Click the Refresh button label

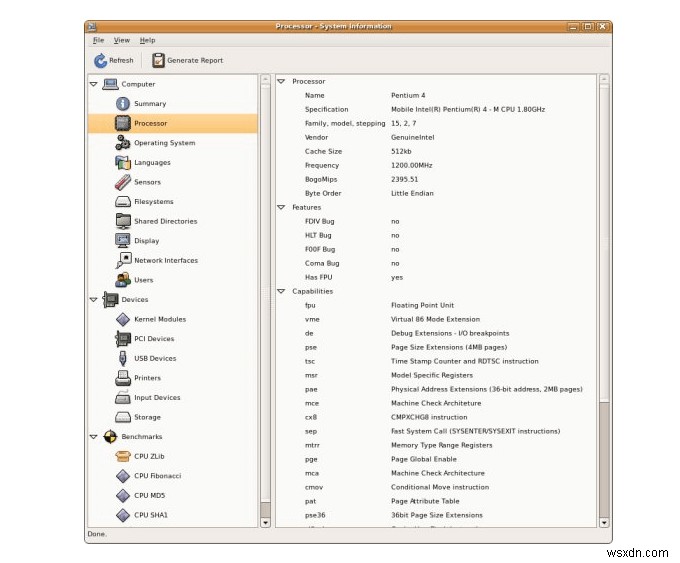coord(121,60)
